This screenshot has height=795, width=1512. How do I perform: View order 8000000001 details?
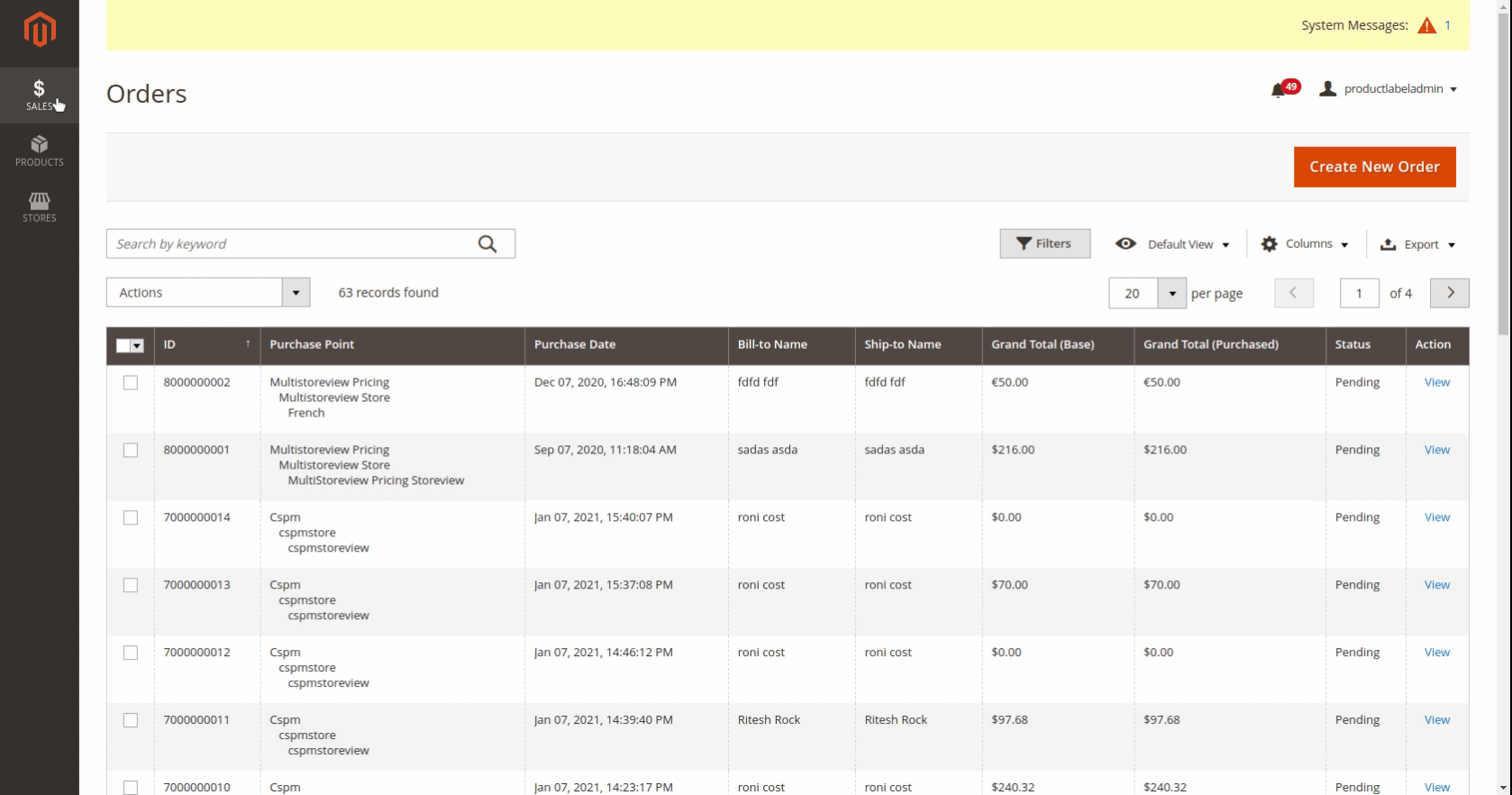click(x=1436, y=450)
